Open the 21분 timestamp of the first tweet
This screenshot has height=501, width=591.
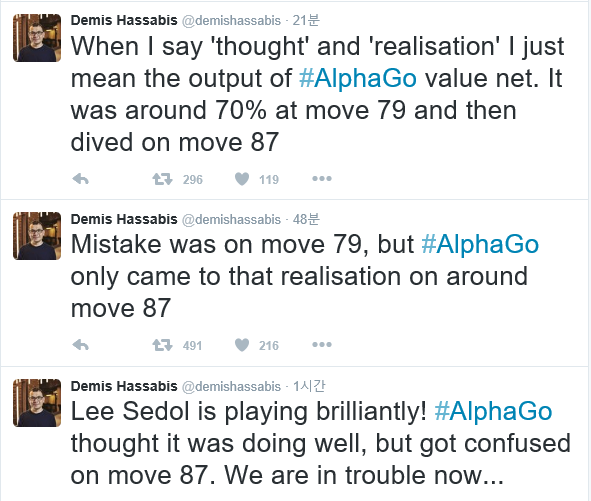tap(306, 20)
